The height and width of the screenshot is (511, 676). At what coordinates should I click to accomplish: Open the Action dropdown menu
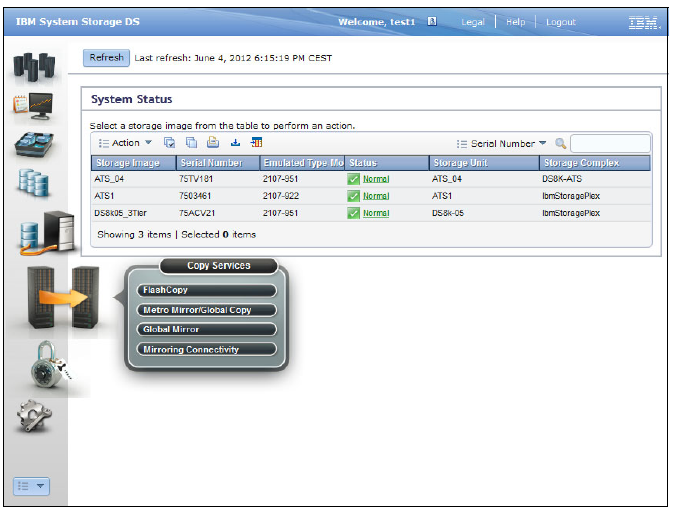coord(125,143)
